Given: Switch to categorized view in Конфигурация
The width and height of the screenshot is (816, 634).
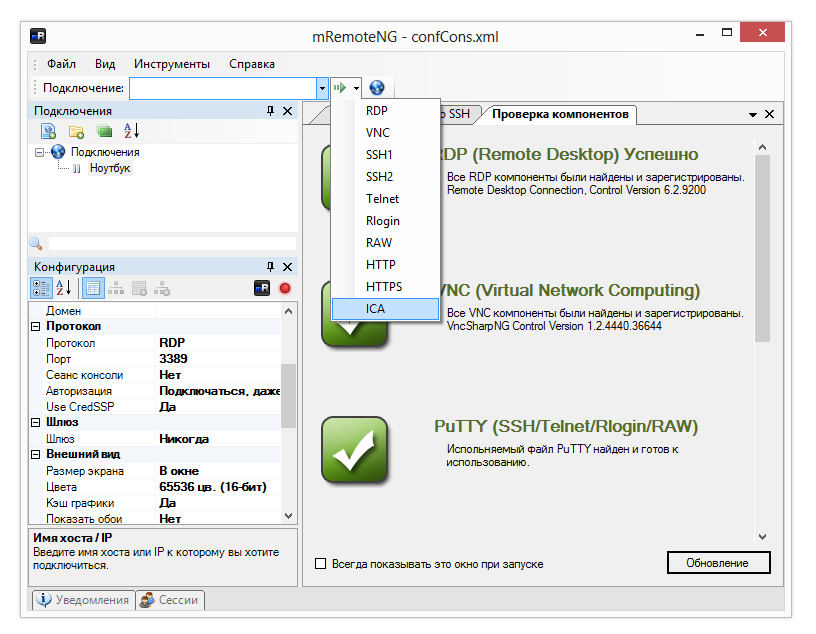Looking at the screenshot, I should click(x=41, y=288).
